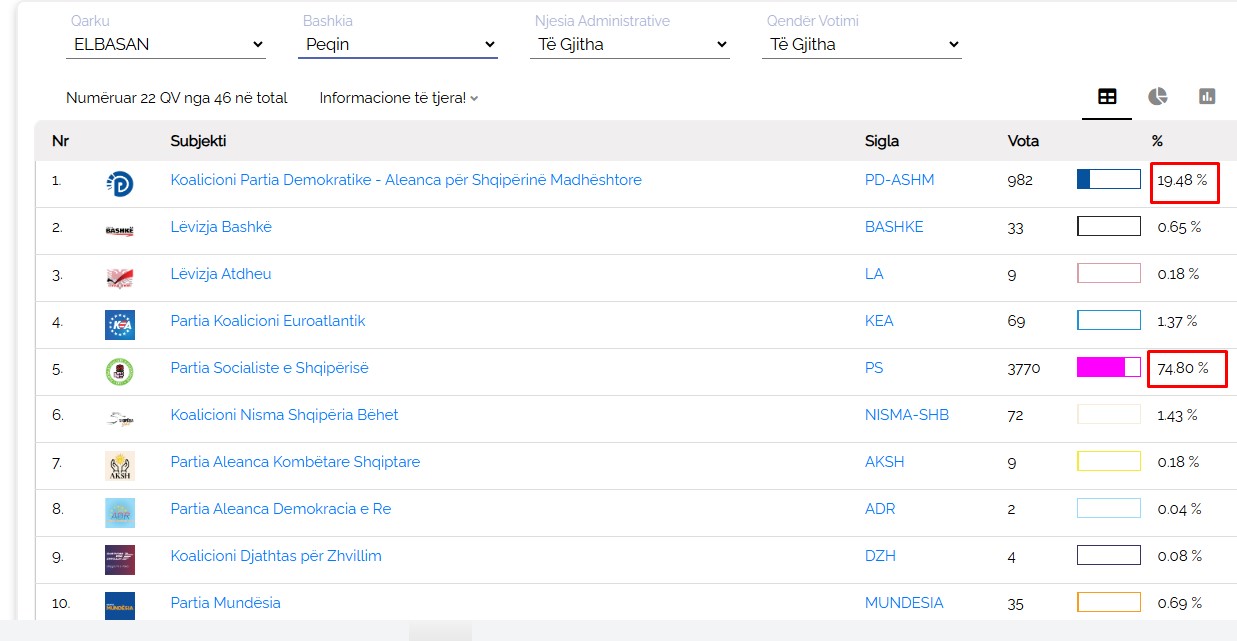Open Partia Socialiste e Shqipërisë link

click(269, 368)
